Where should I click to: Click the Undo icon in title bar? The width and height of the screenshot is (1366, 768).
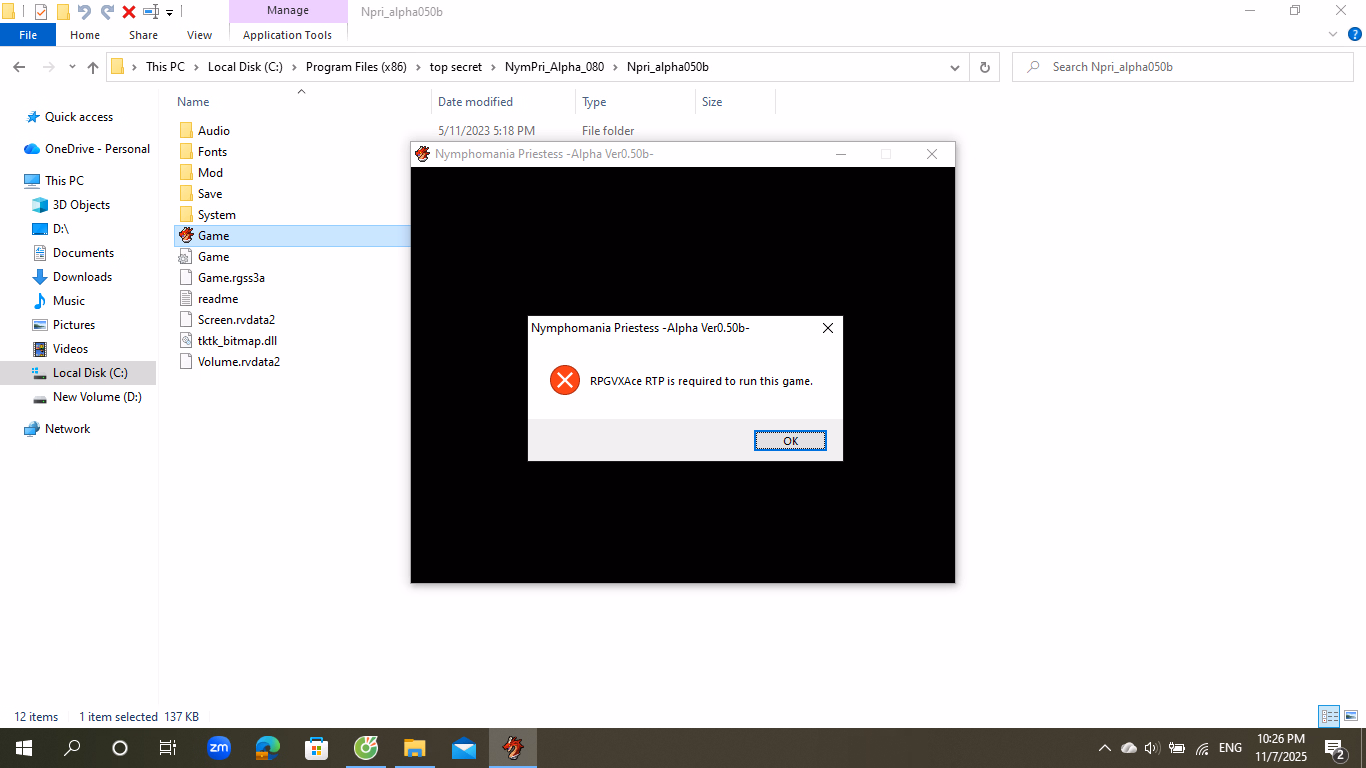(x=84, y=12)
